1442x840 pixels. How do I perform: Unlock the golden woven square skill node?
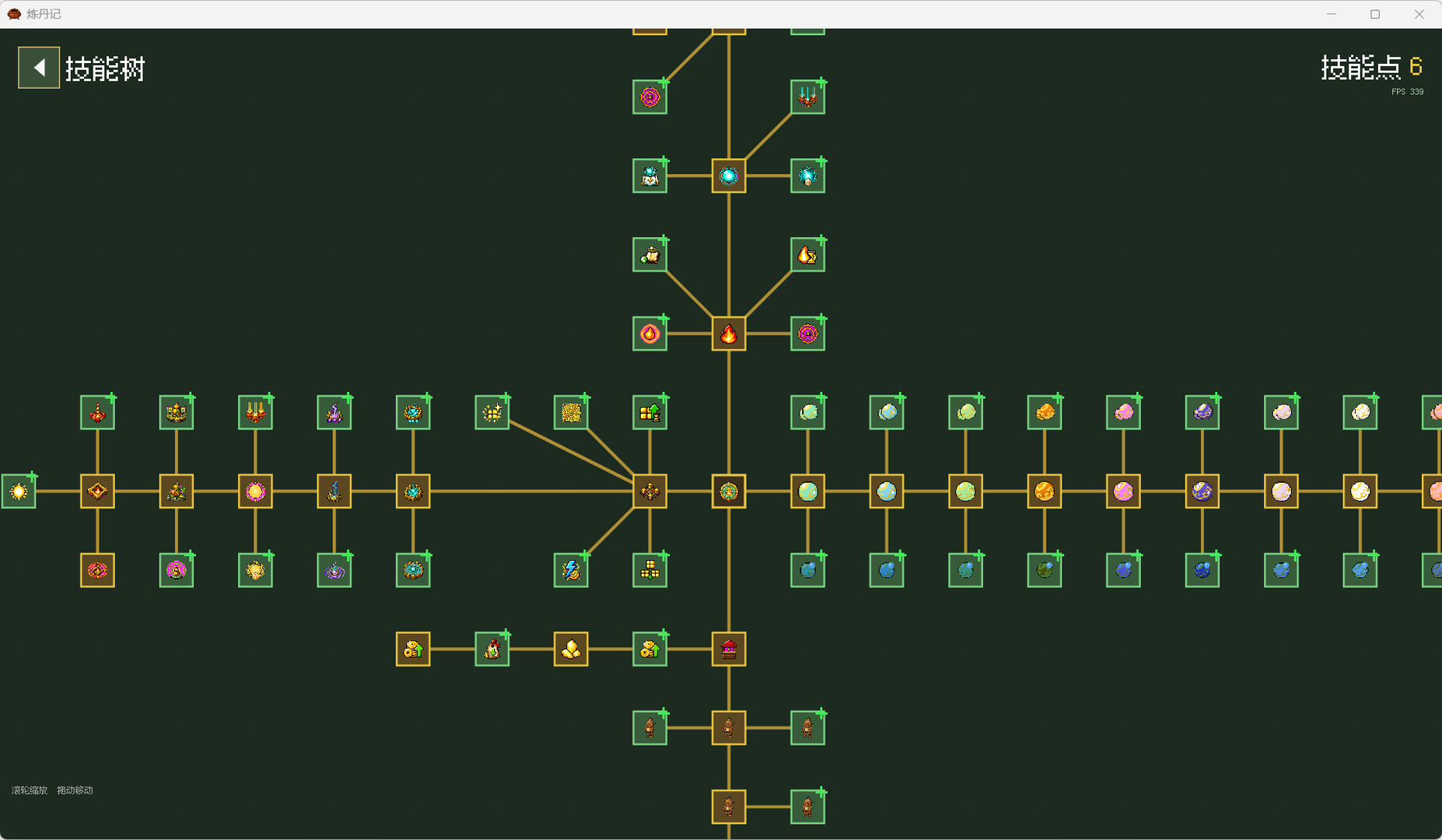click(x=571, y=412)
